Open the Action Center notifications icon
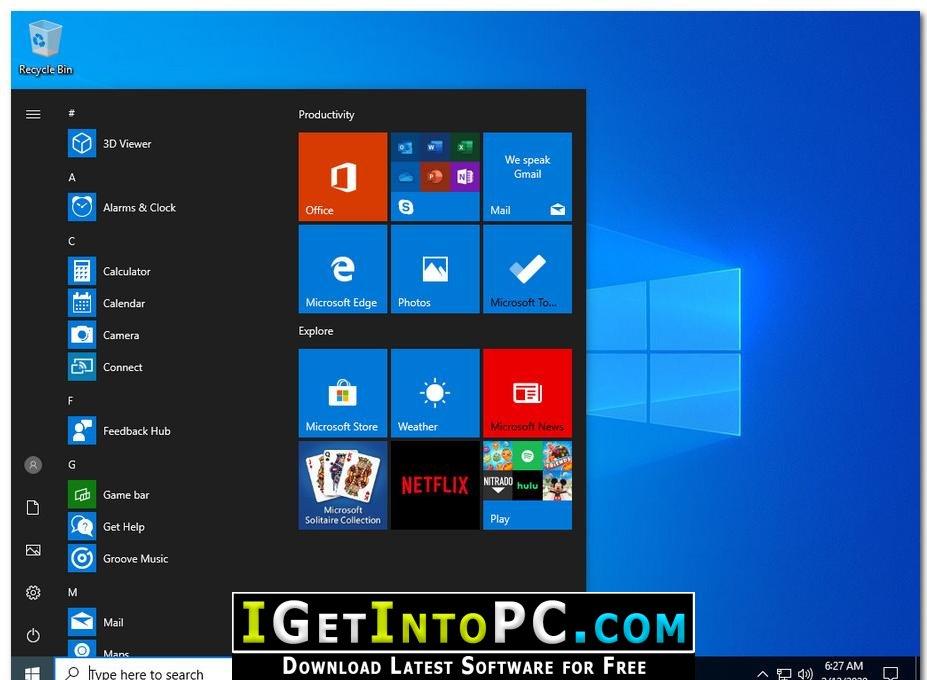 click(890, 673)
